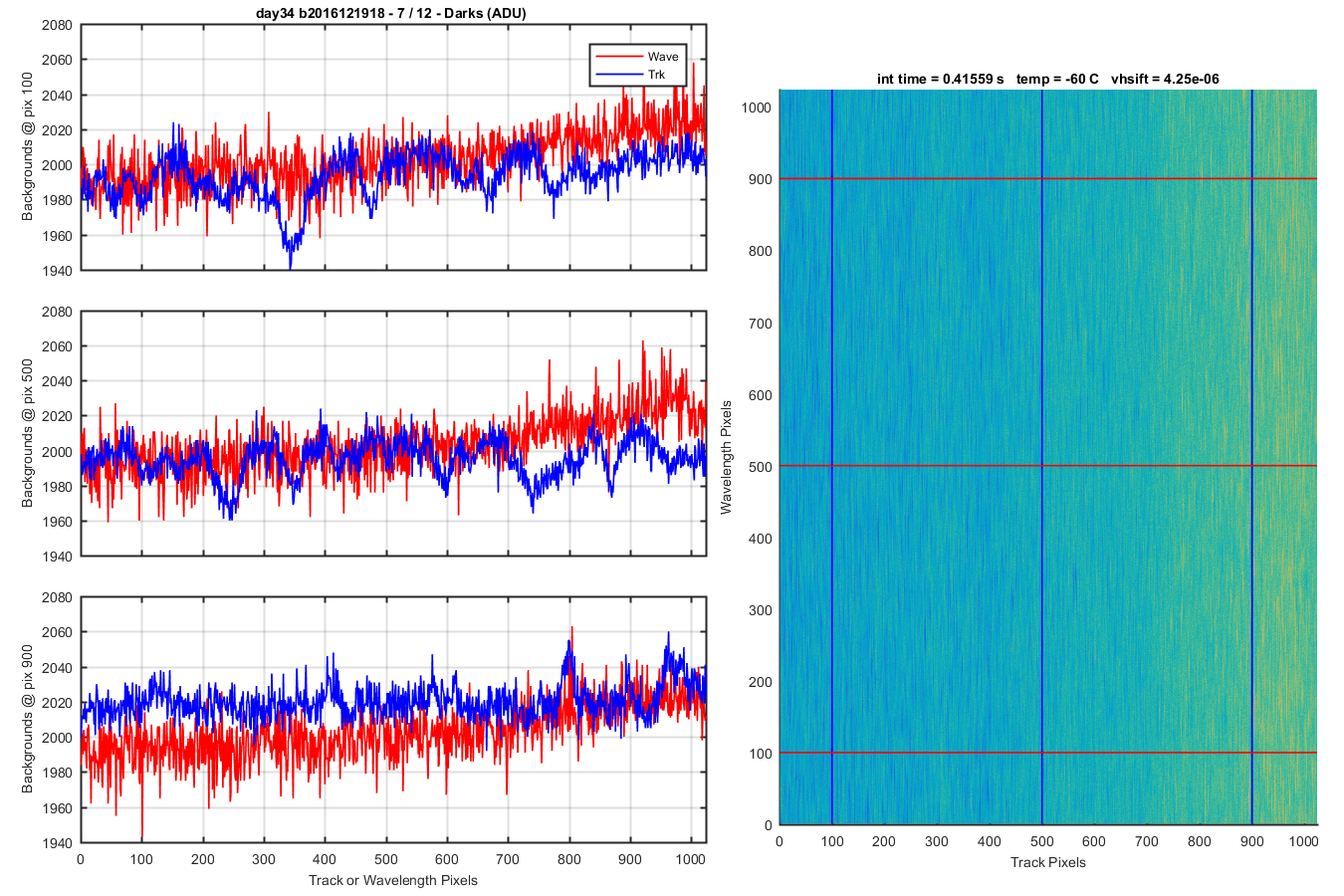
Task: Select the blue vertical line at track pixel 500
Action: click(x=1042, y=457)
